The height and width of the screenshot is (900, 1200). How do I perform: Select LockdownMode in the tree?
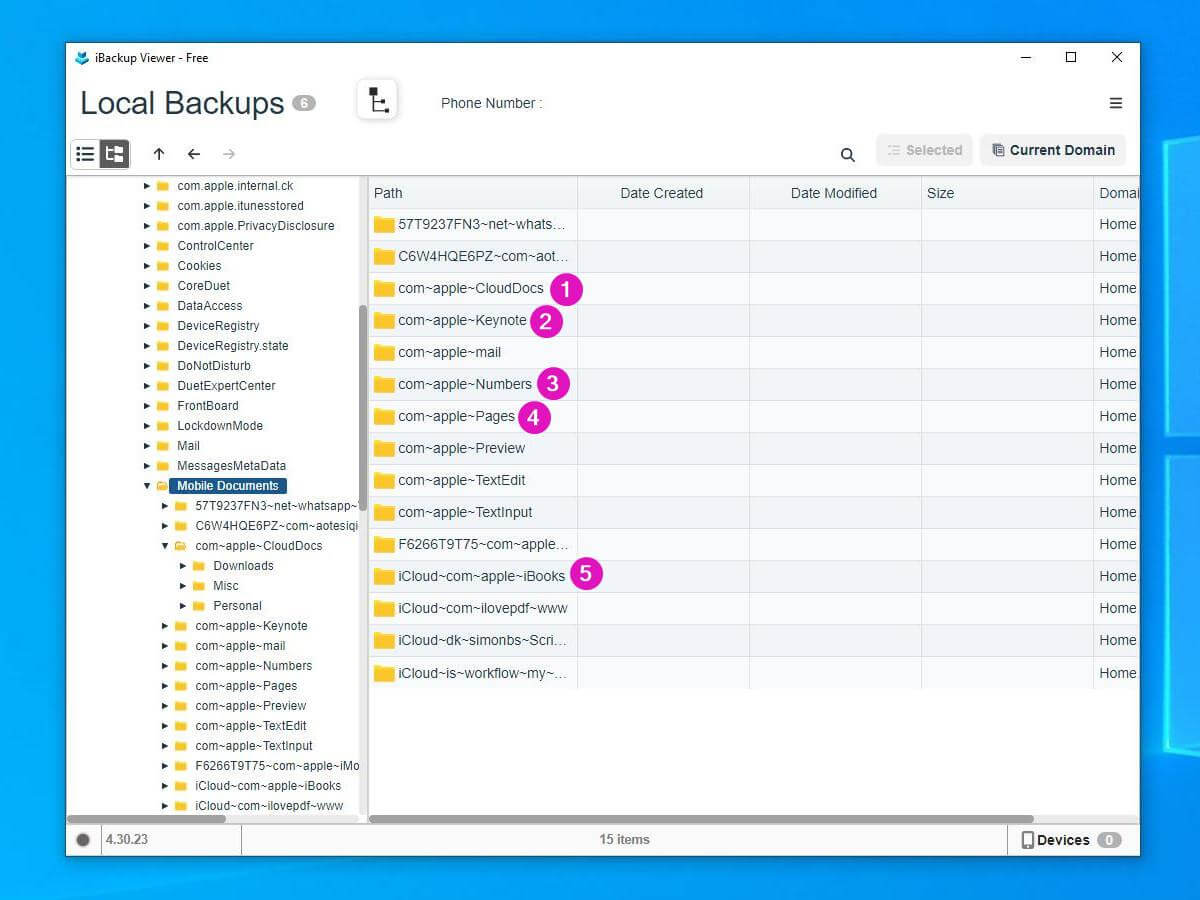(x=220, y=426)
